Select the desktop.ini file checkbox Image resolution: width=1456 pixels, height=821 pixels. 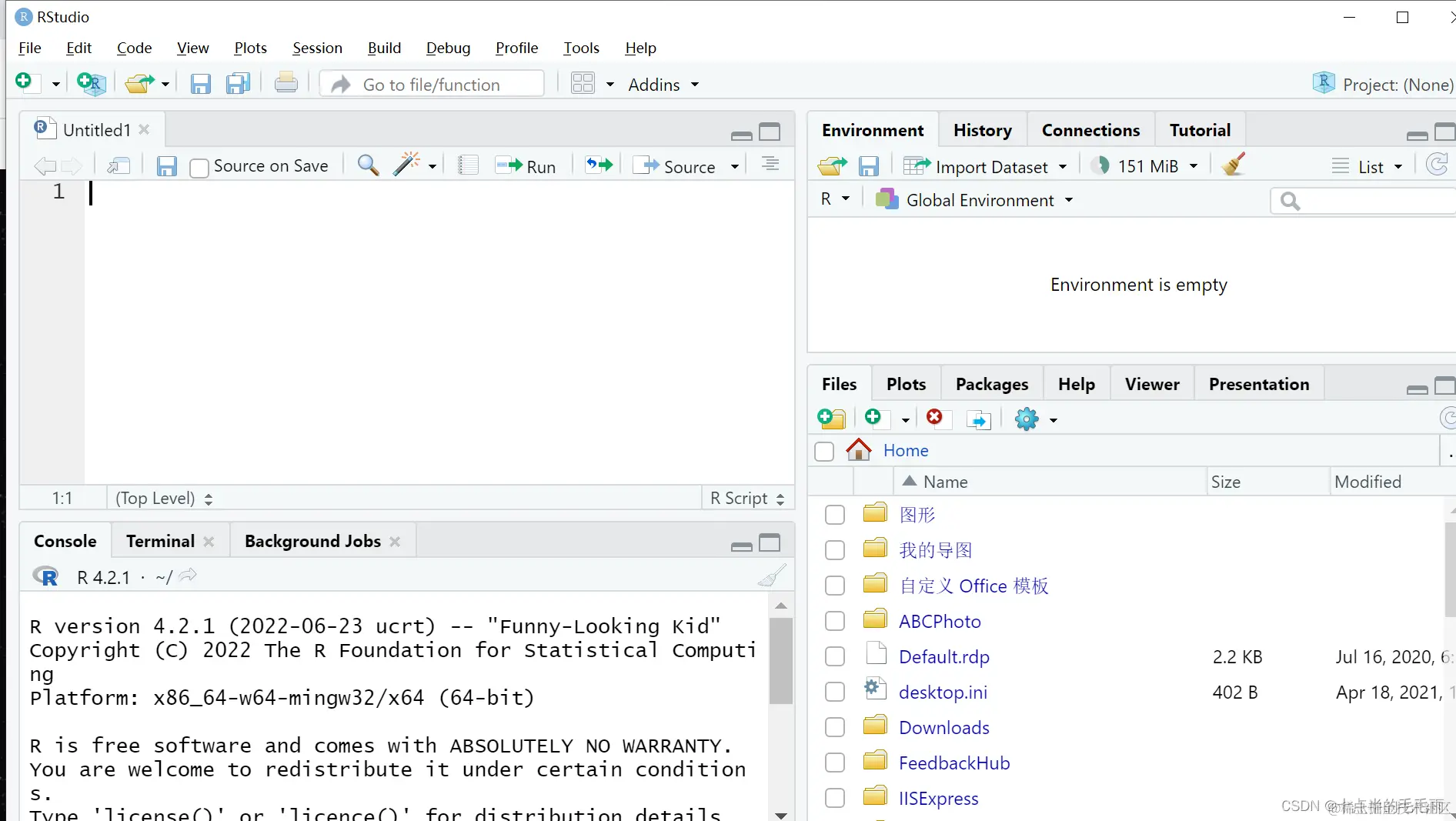point(835,692)
